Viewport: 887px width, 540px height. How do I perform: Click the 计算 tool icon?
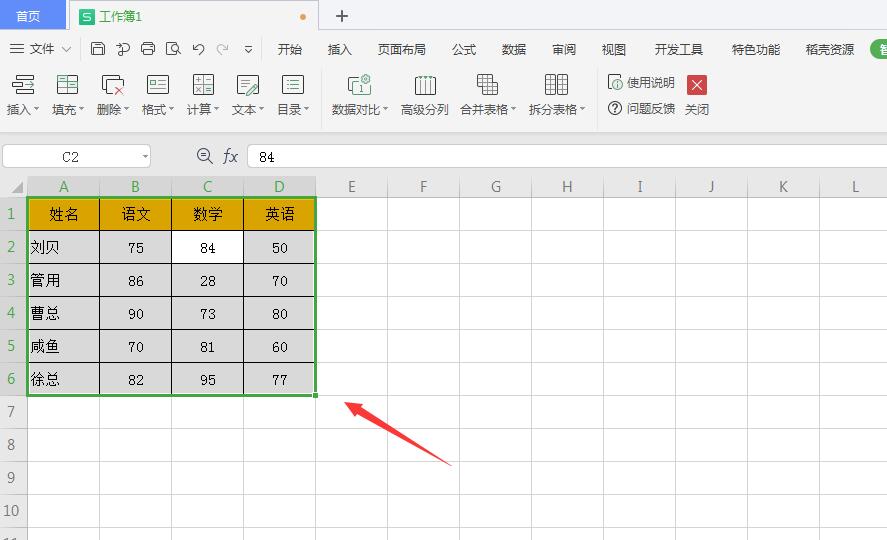(x=203, y=85)
